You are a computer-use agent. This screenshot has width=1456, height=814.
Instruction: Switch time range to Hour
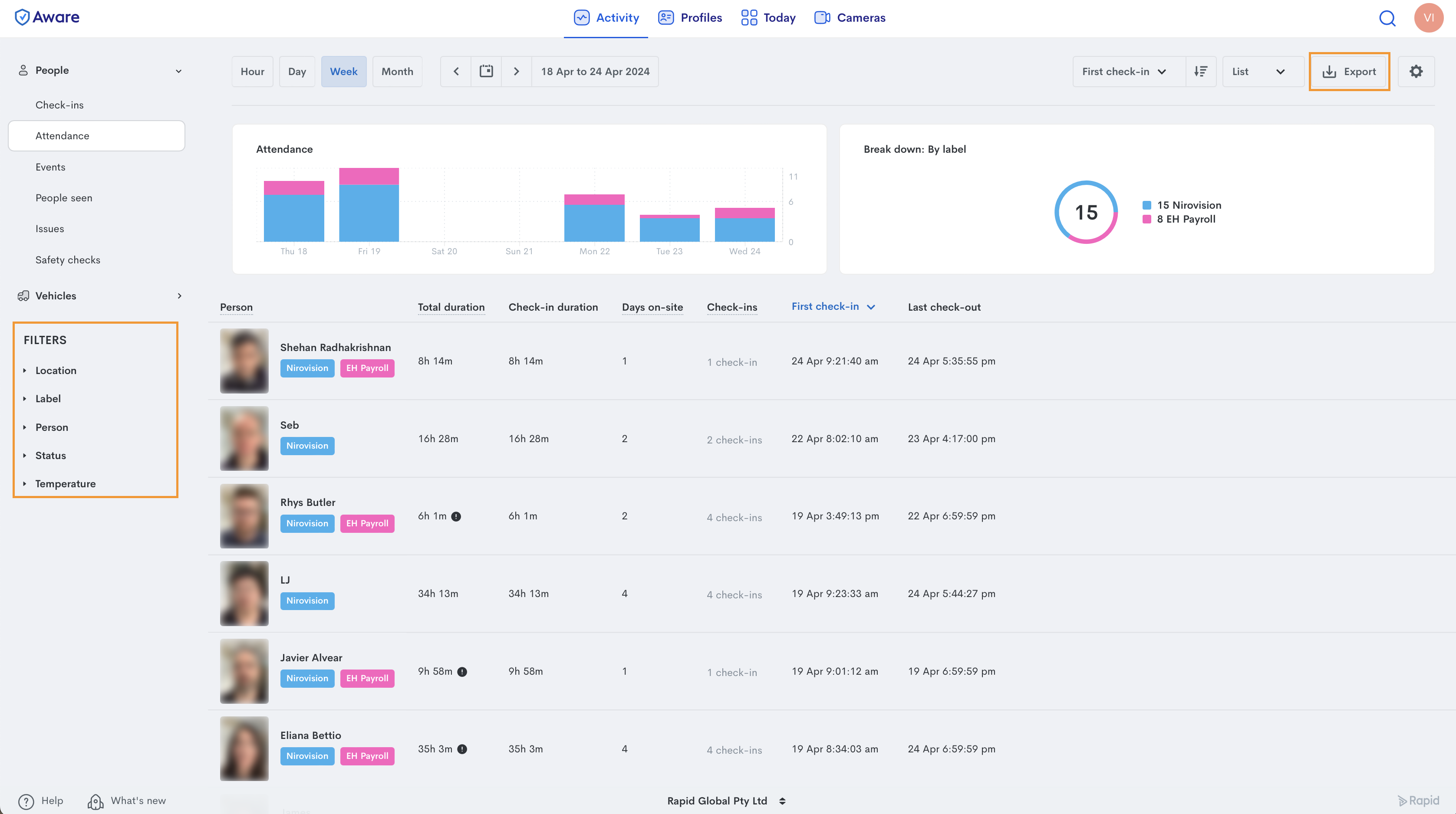coord(252,71)
